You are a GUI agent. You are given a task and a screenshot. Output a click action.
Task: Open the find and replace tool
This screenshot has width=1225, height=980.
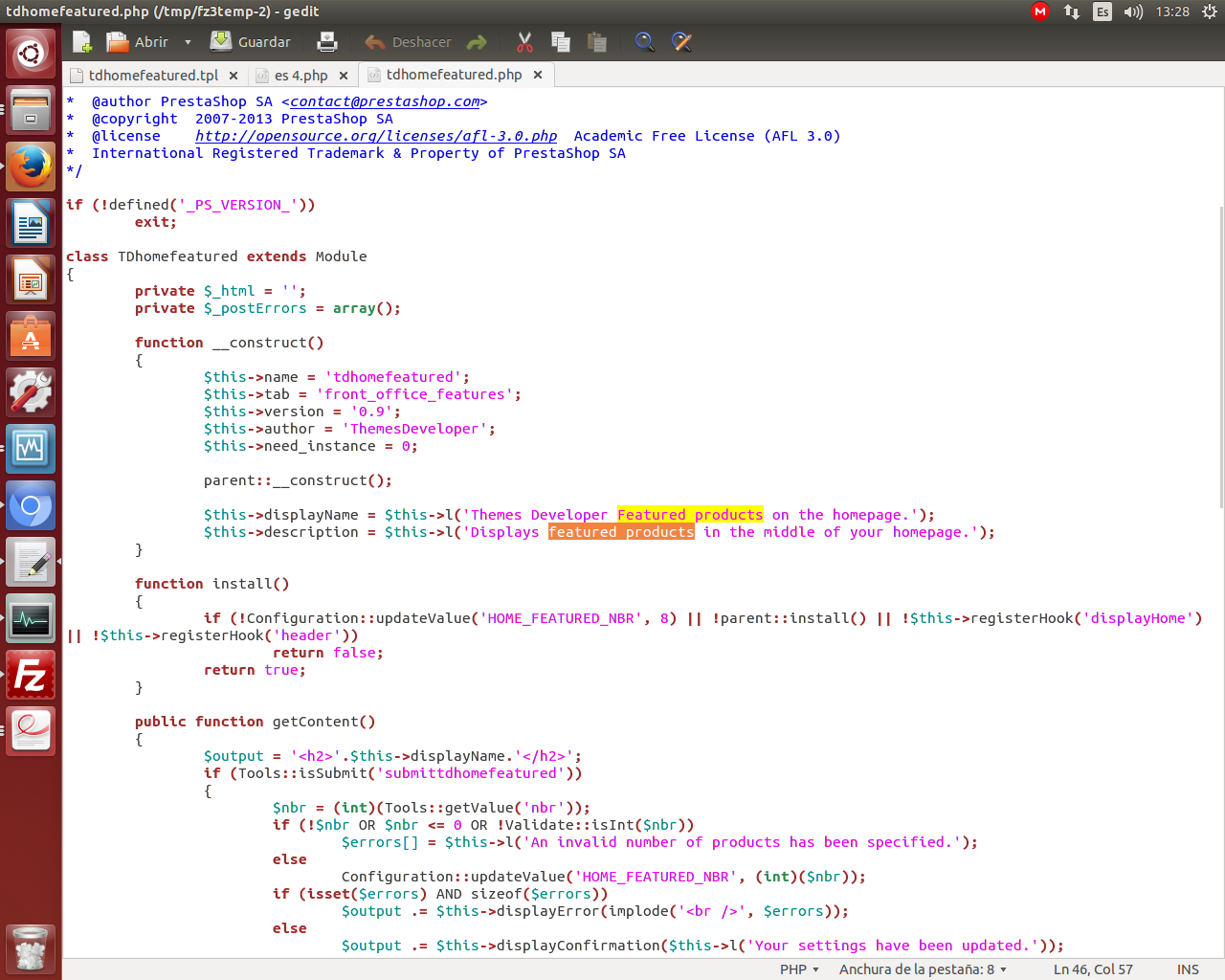point(681,42)
